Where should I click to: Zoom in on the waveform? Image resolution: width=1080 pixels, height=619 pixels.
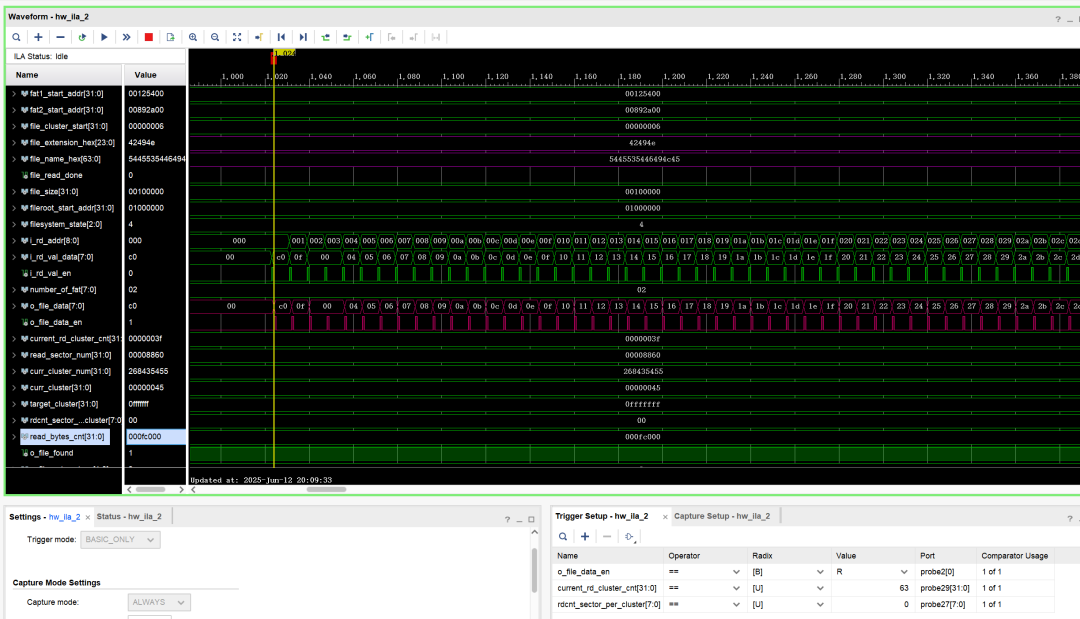[x=192, y=37]
